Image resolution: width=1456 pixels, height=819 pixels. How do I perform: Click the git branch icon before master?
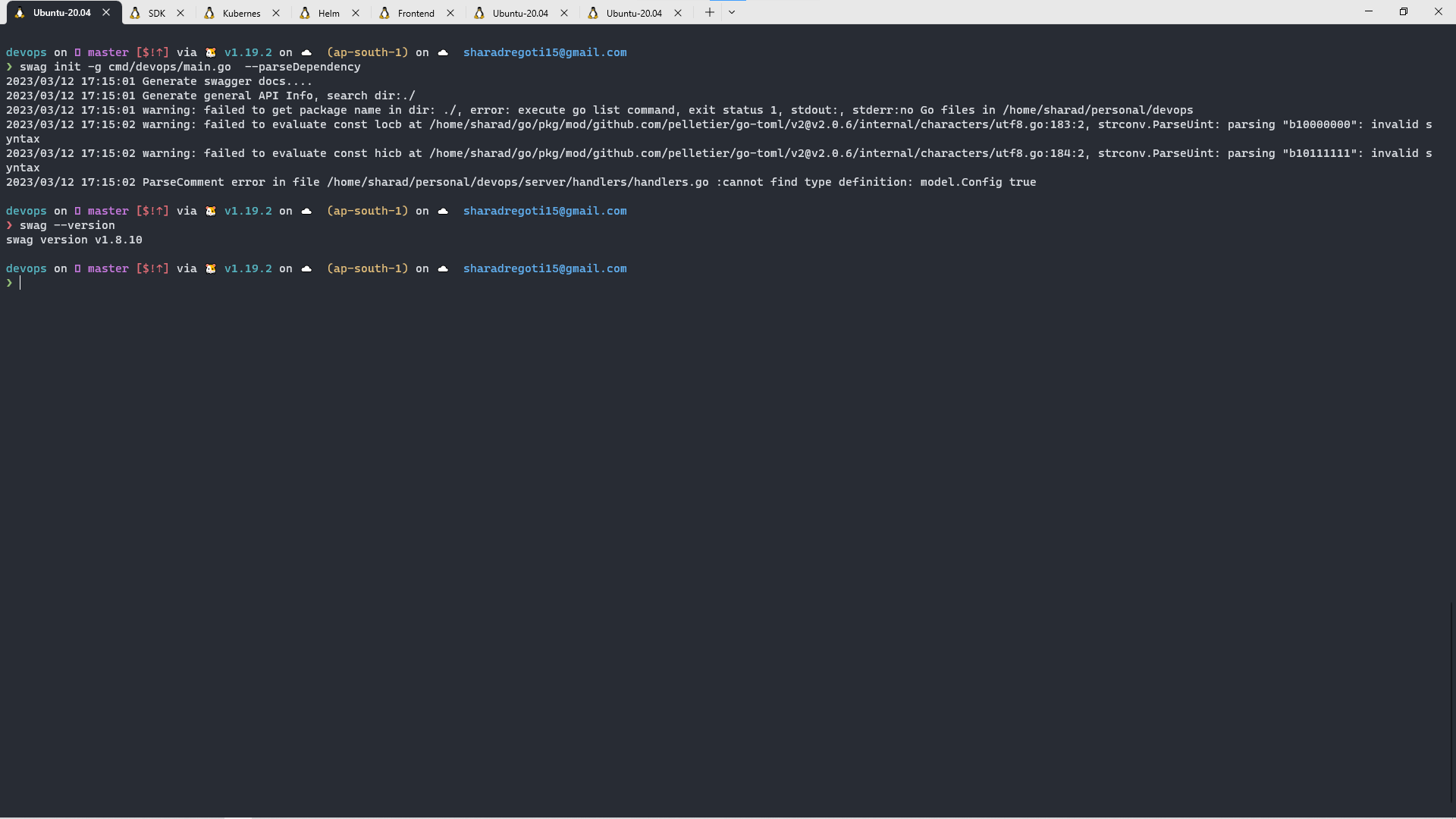(77, 52)
